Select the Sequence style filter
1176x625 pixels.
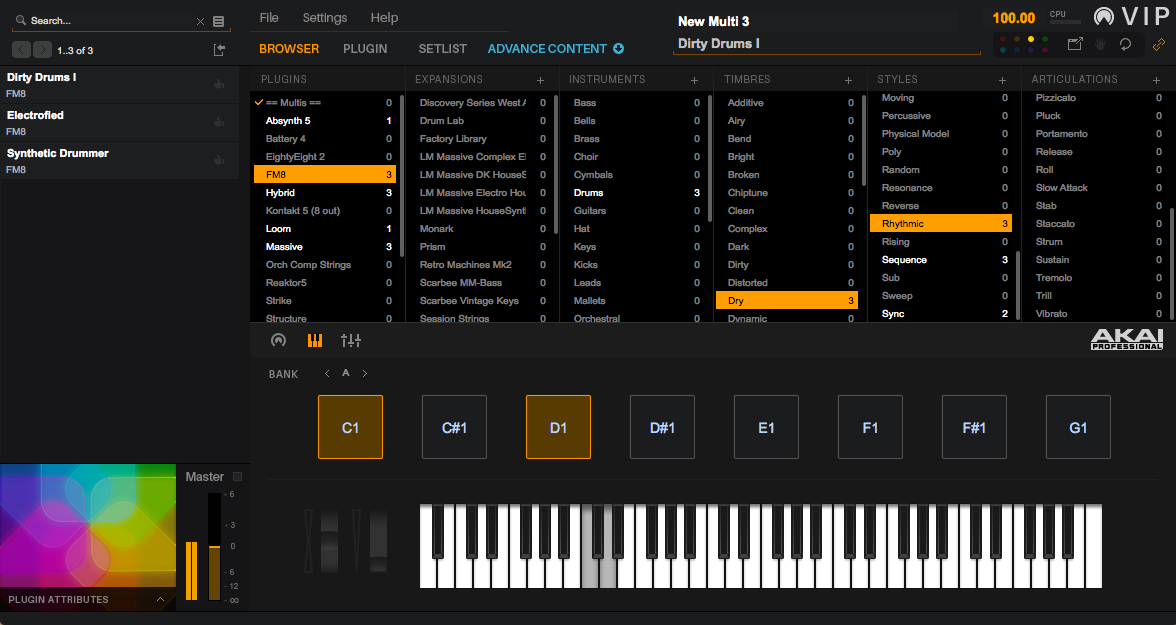tap(940, 260)
